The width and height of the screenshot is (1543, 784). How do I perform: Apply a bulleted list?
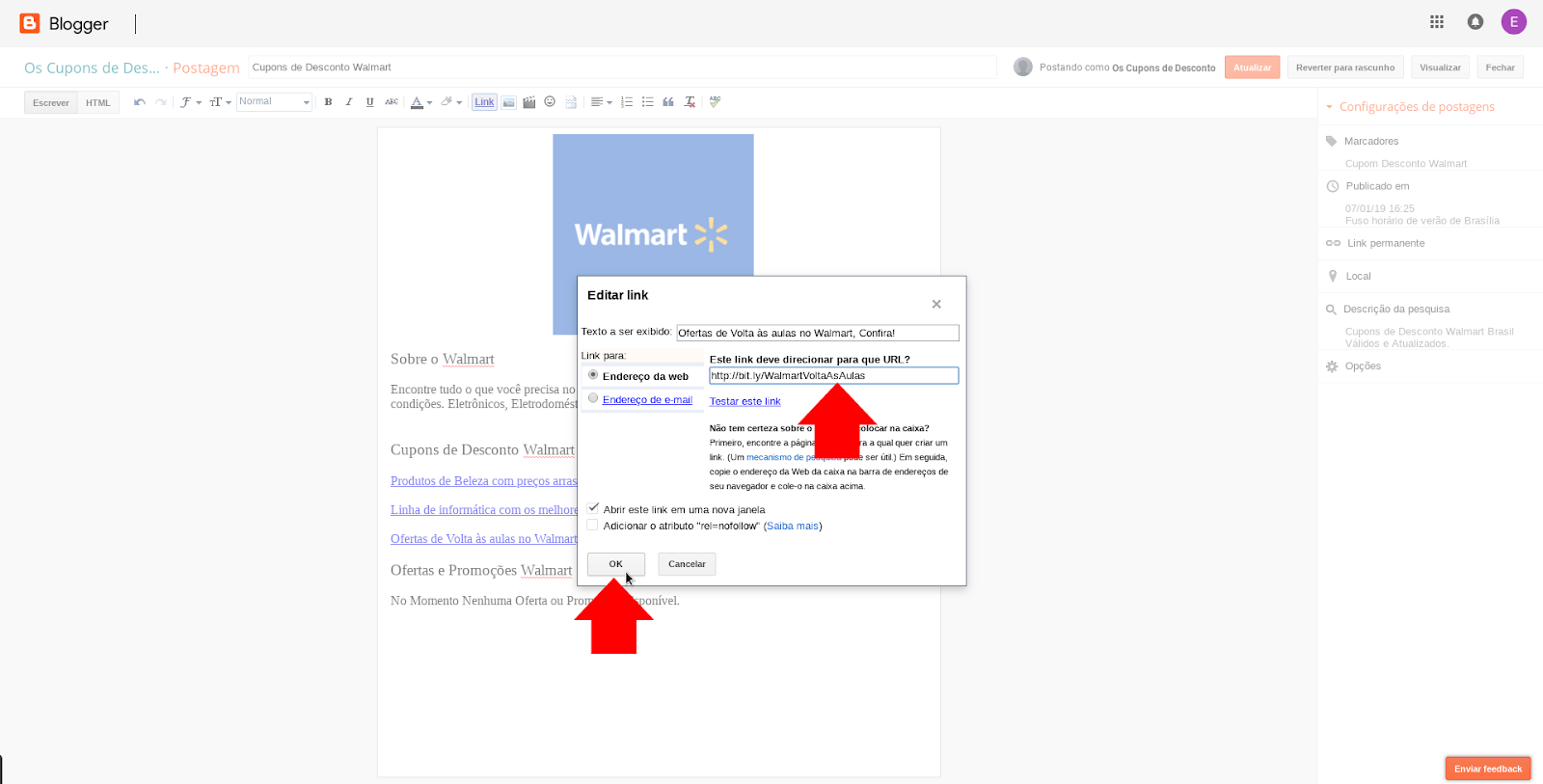(647, 102)
